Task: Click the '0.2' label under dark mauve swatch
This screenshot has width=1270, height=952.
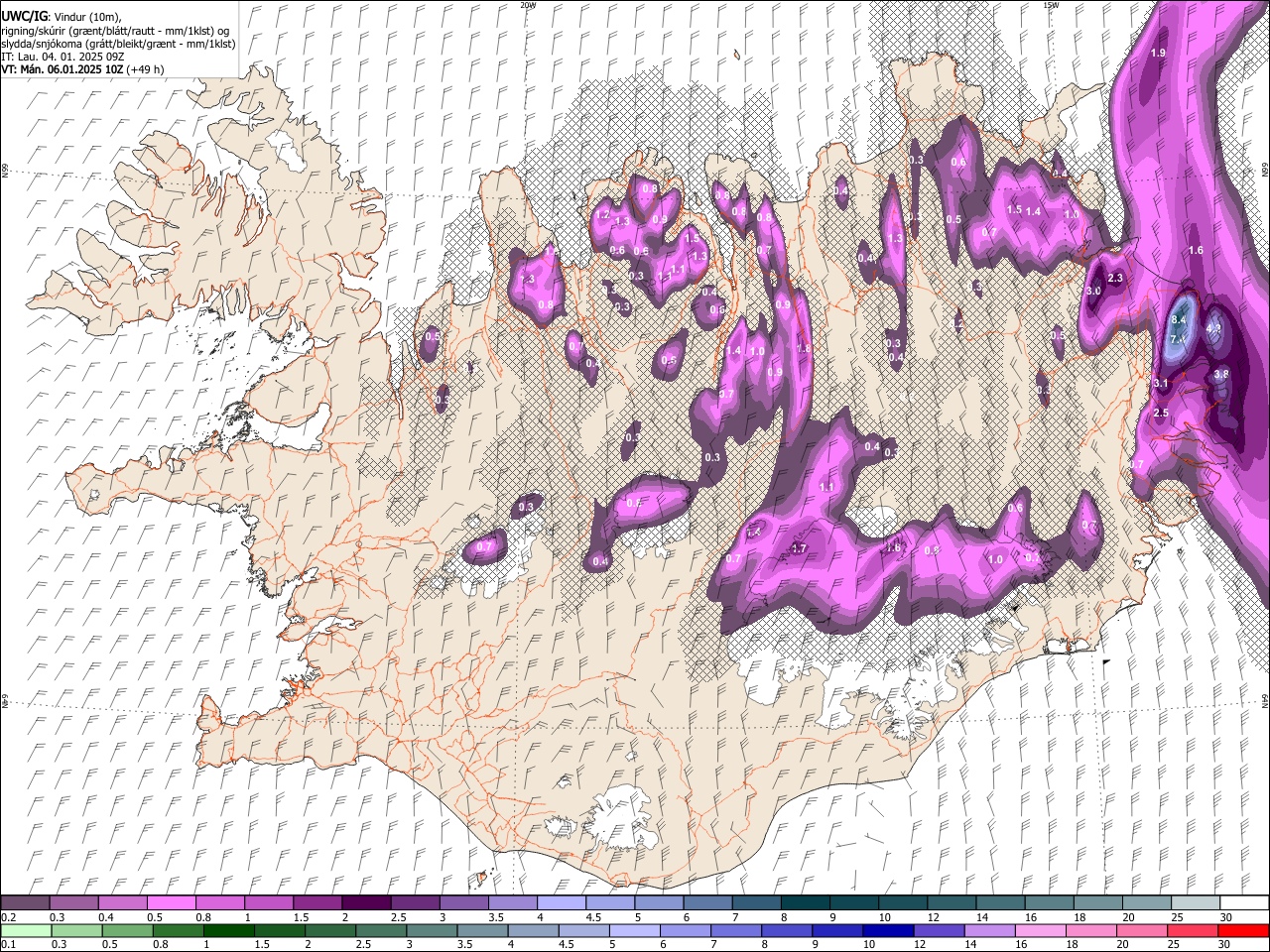Action: click(x=9, y=917)
